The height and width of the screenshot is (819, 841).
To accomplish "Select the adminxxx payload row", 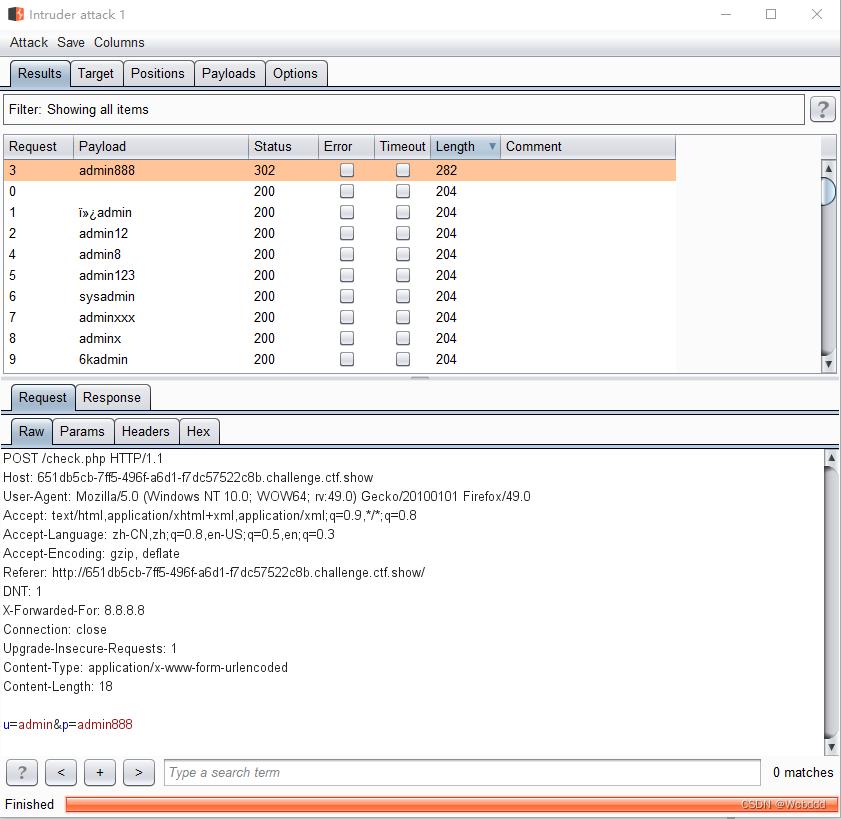I will [340, 317].
